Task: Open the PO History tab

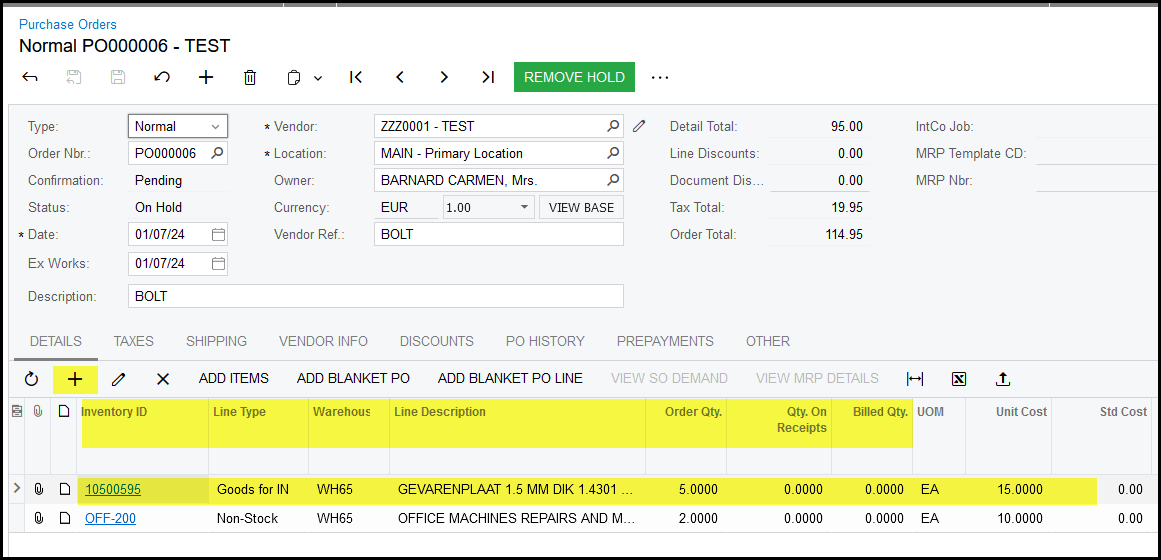Action: coord(545,341)
